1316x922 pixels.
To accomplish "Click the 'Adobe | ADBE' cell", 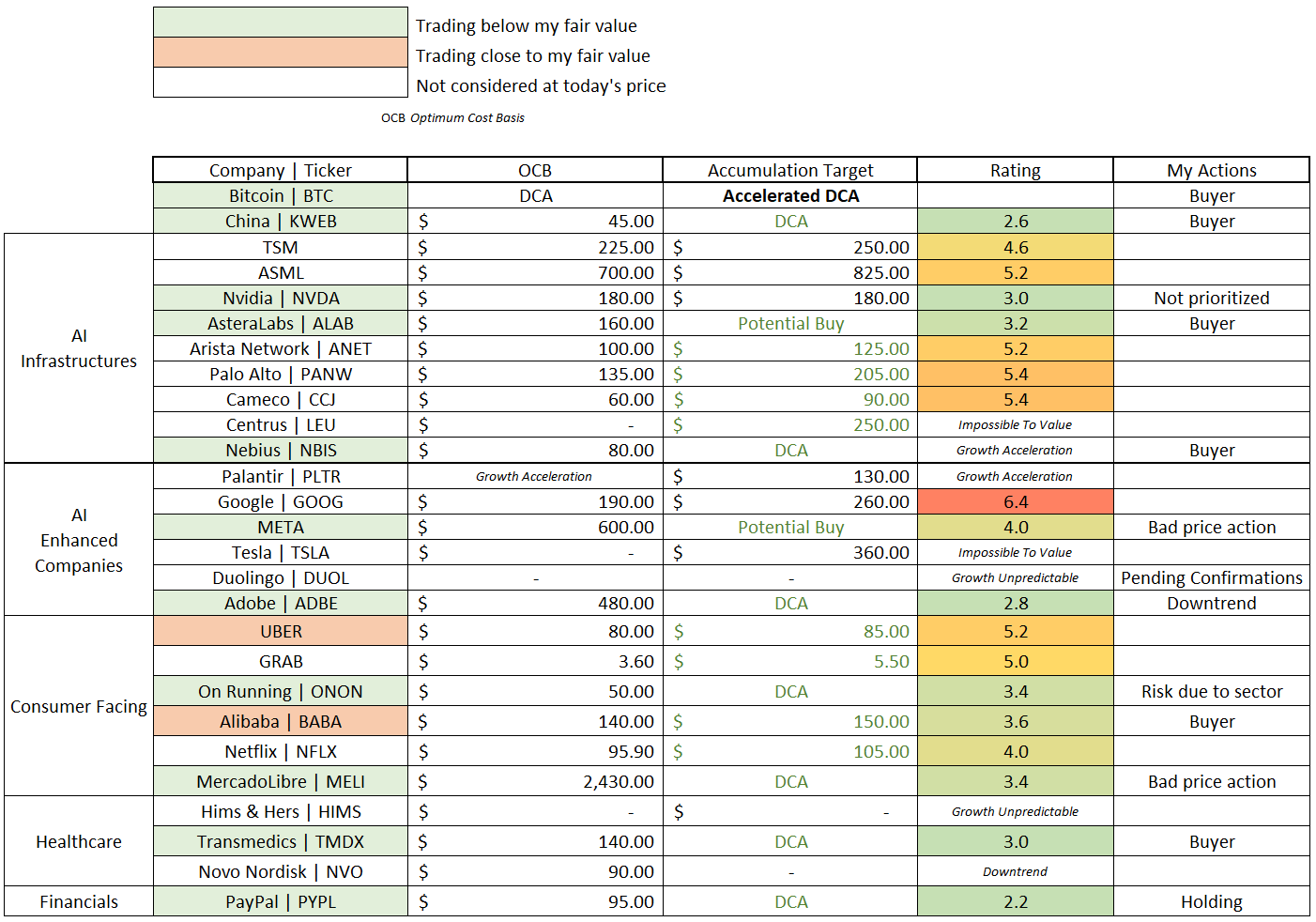I will pyautogui.click(x=281, y=603).
